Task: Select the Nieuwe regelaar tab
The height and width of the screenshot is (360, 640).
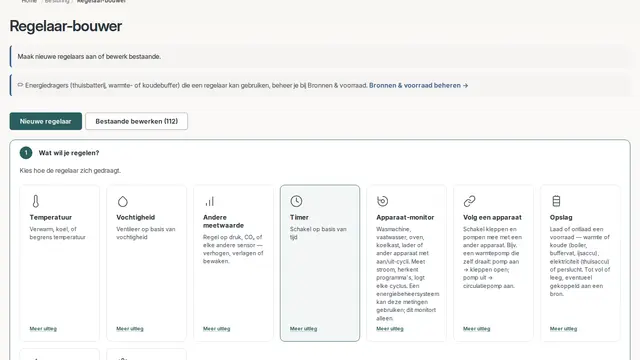Action: pos(46,121)
